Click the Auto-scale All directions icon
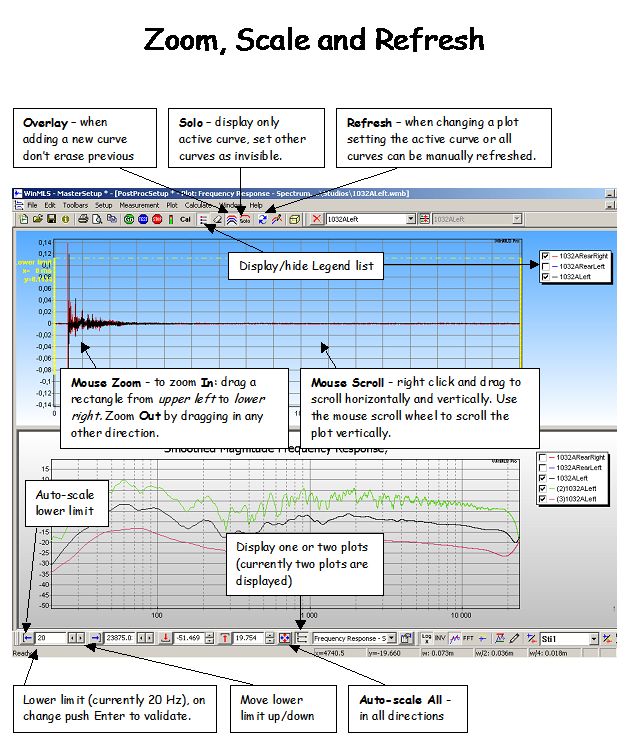 coord(285,638)
